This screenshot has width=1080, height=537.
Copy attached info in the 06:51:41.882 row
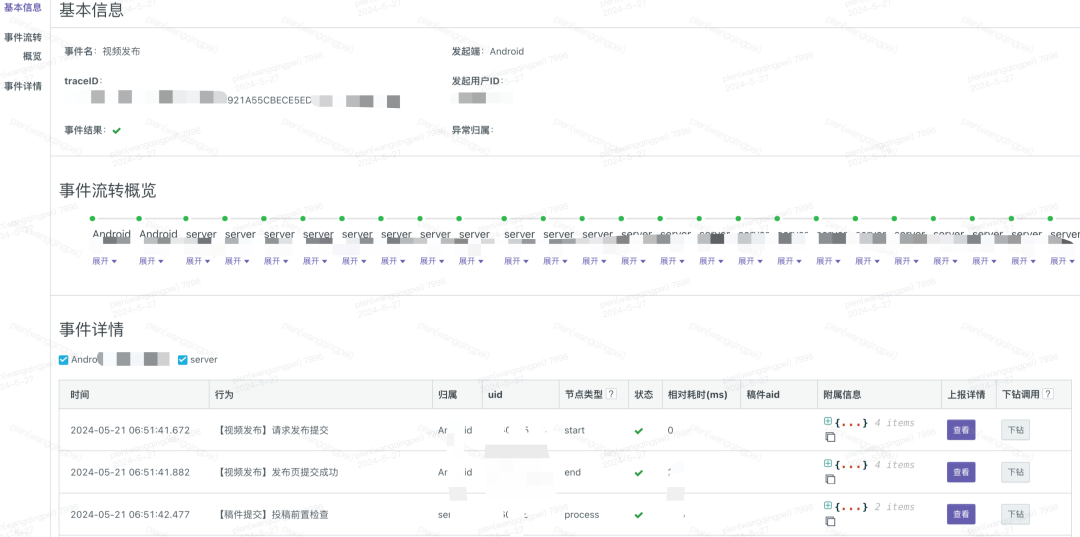point(830,479)
